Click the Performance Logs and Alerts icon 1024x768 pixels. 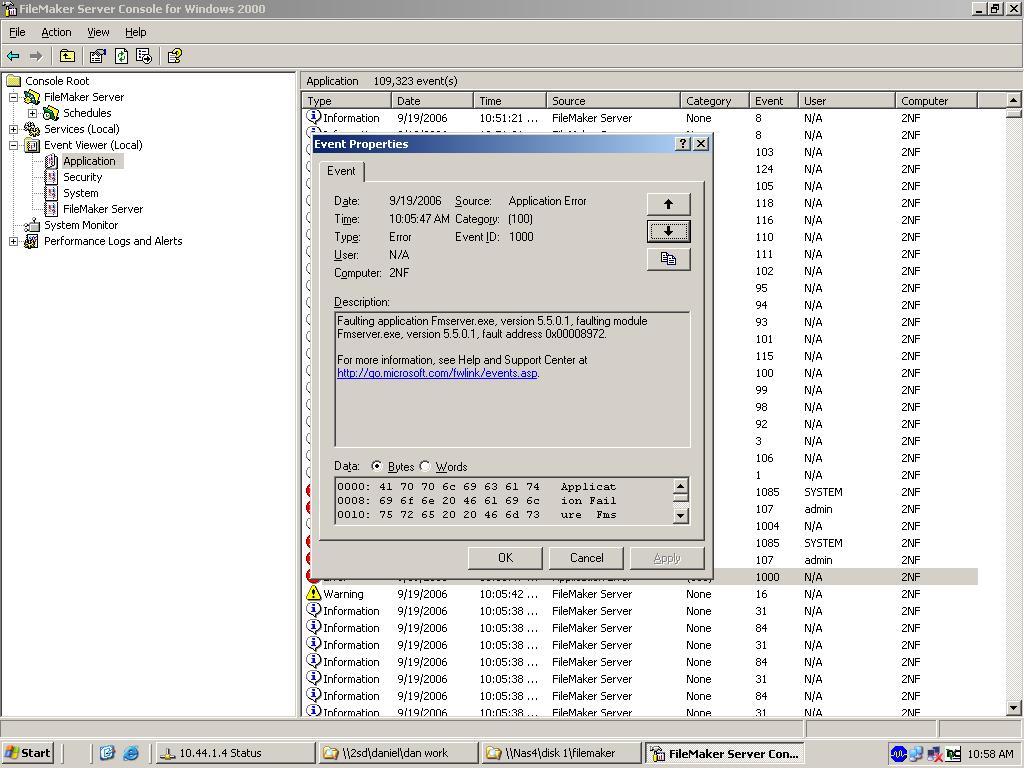click(31, 241)
